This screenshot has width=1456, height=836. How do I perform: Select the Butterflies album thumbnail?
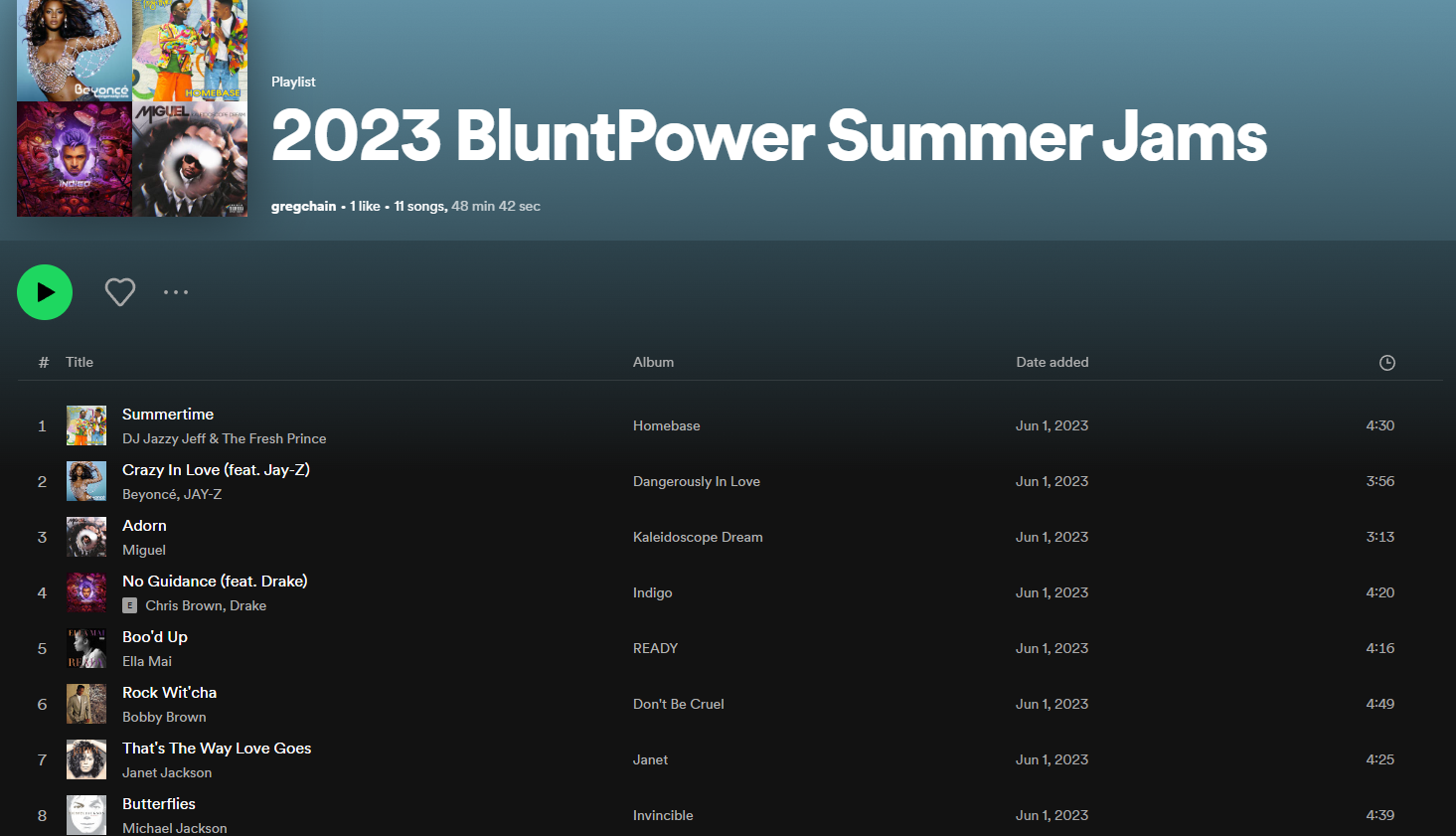[x=86, y=815]
